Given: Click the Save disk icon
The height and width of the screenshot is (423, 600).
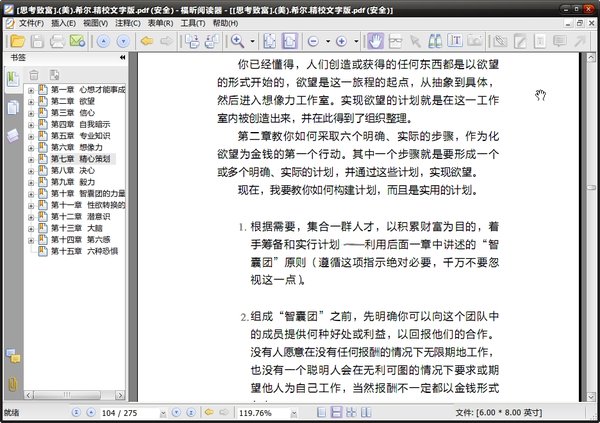Looking at the screenshot, I should (x=37, y=41).
